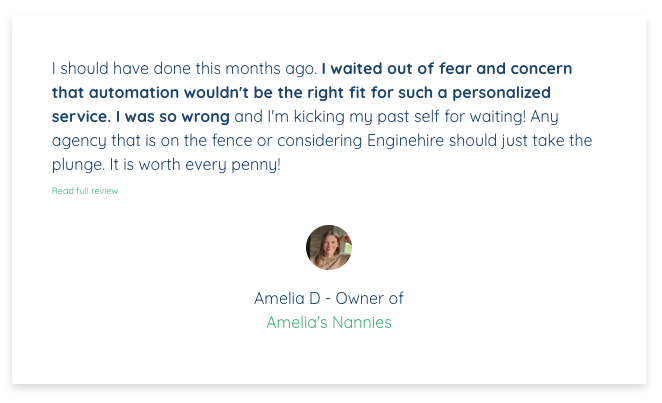The width and height of the screenshot is (662, 403).
Task: Click the bold phrase "I was so wrong"
Action: [x=173, y=116]
